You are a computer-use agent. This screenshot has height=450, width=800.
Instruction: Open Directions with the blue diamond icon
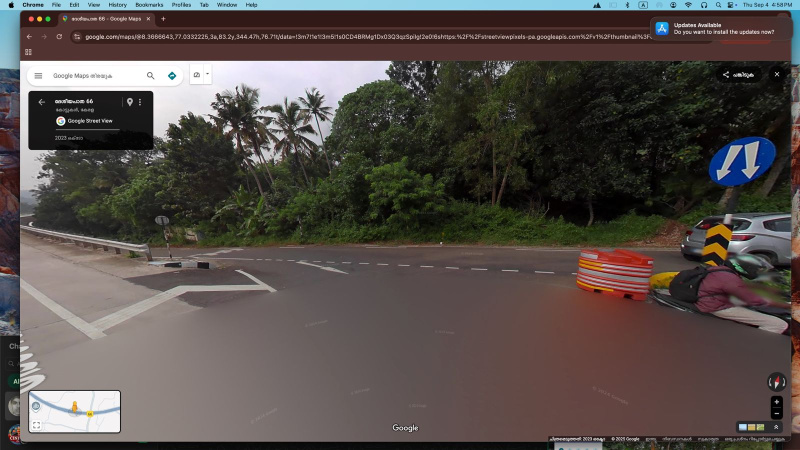click(172, 76)
